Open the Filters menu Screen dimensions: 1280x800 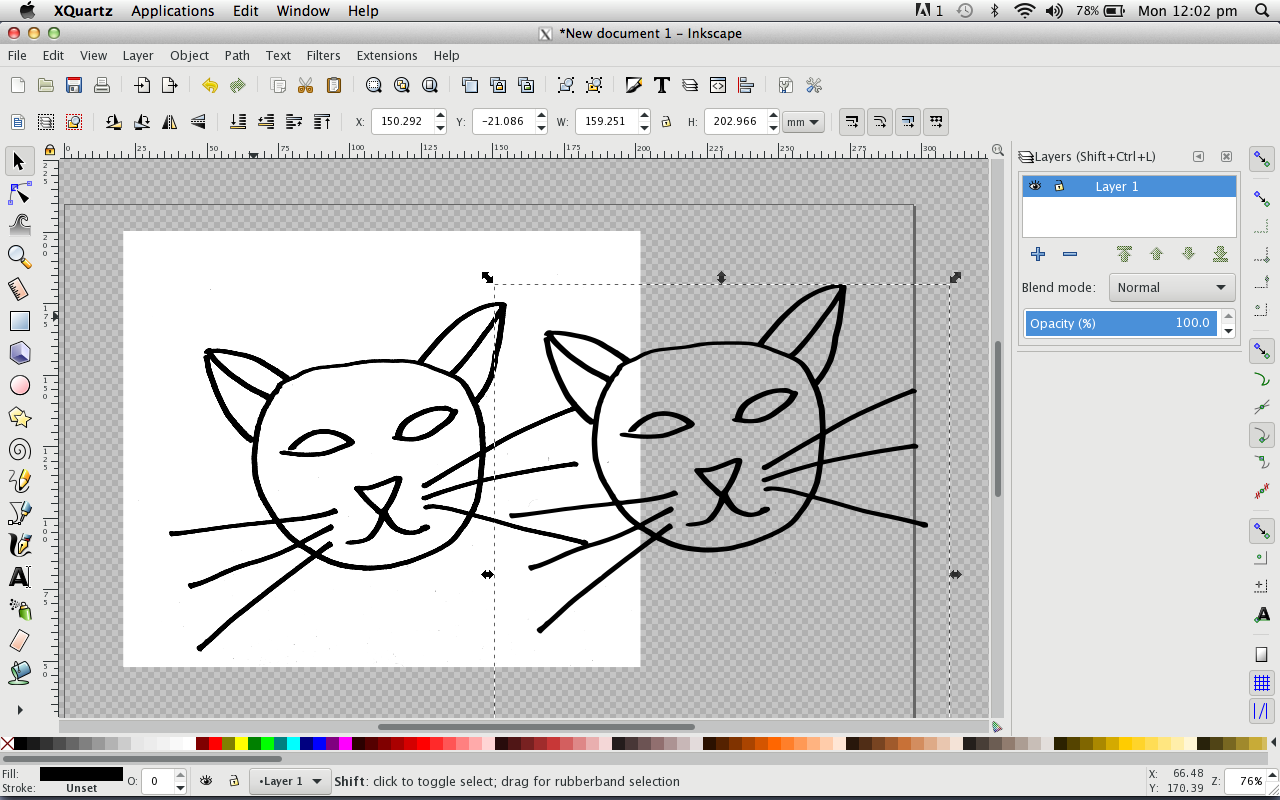[323, 55]
